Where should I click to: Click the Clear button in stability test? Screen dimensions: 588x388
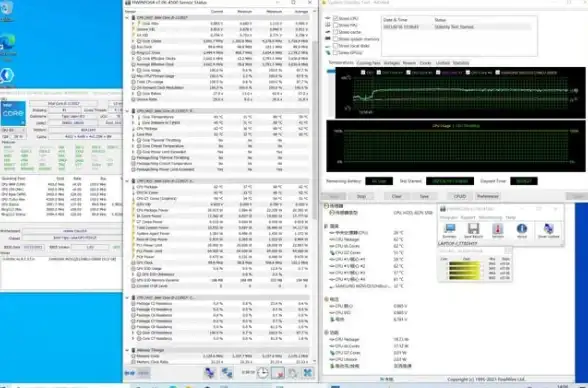click(x=397, y=196)
